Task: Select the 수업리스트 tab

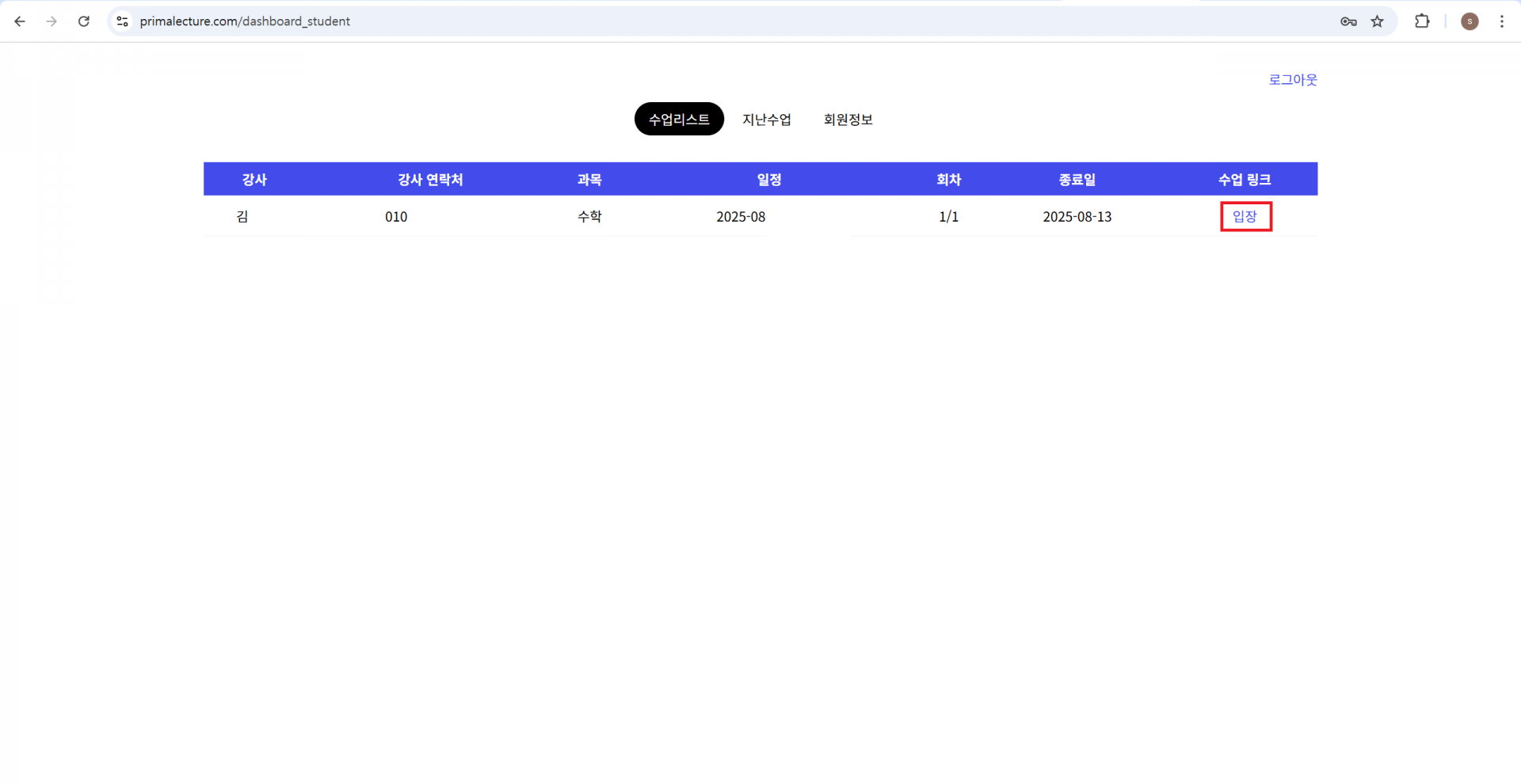Action: [679, 119]
